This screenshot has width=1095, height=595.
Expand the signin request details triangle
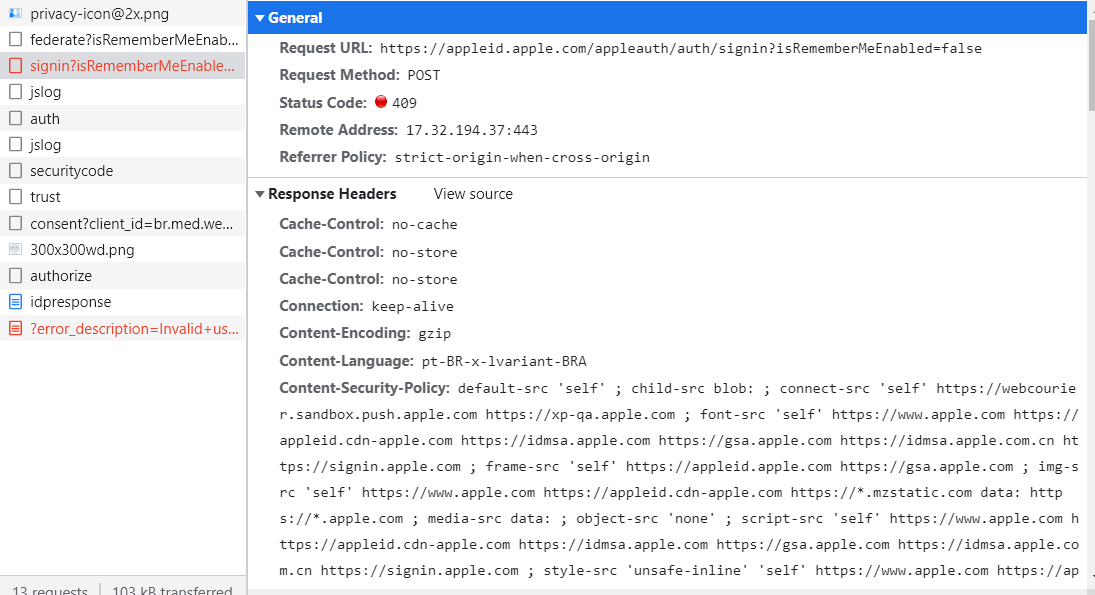coord(14,64)
